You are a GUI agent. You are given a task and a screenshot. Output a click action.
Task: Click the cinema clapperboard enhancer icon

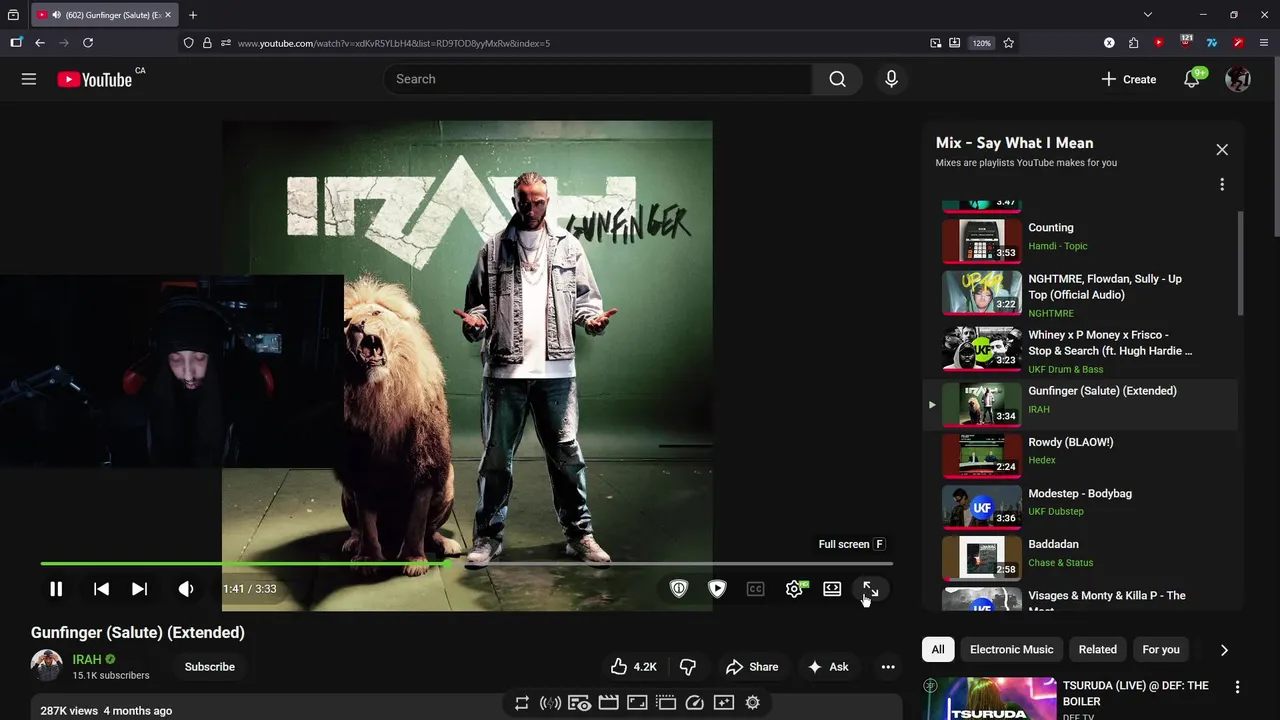(x=608, y=703)
